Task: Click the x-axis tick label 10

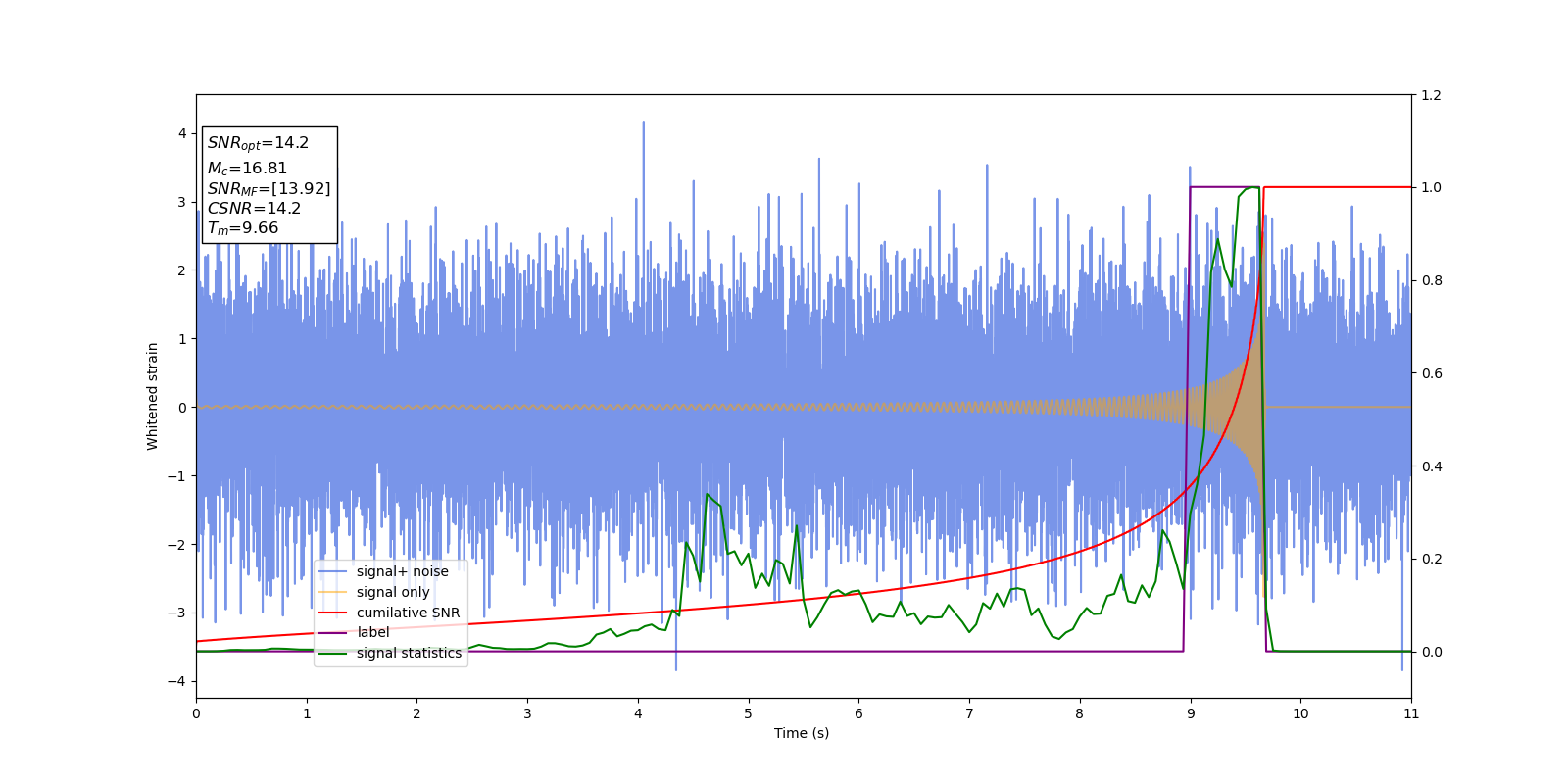Action: 1300,713
